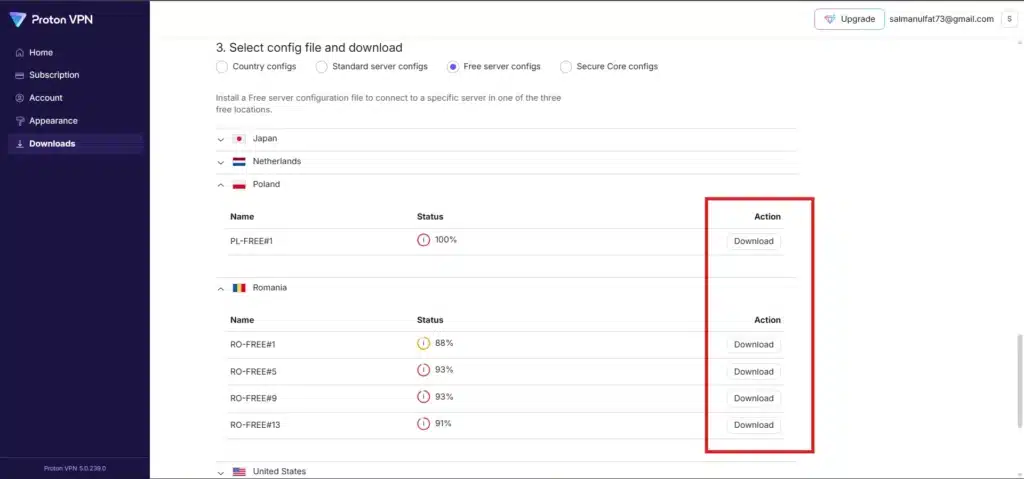This screenshot has width=1024, height=479.
Task: Open Appearance settings in sidebar
Action: click(75, 121)
